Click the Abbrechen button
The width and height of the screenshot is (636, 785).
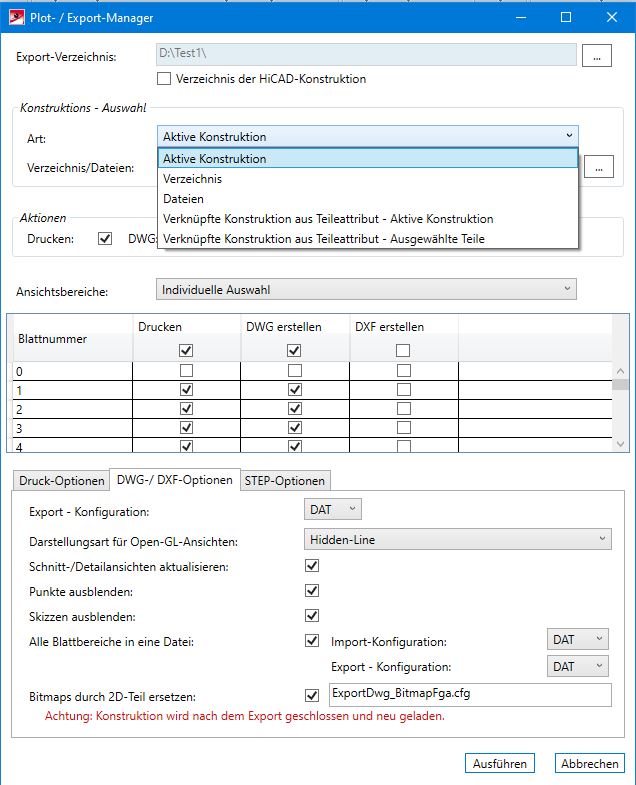589,764
